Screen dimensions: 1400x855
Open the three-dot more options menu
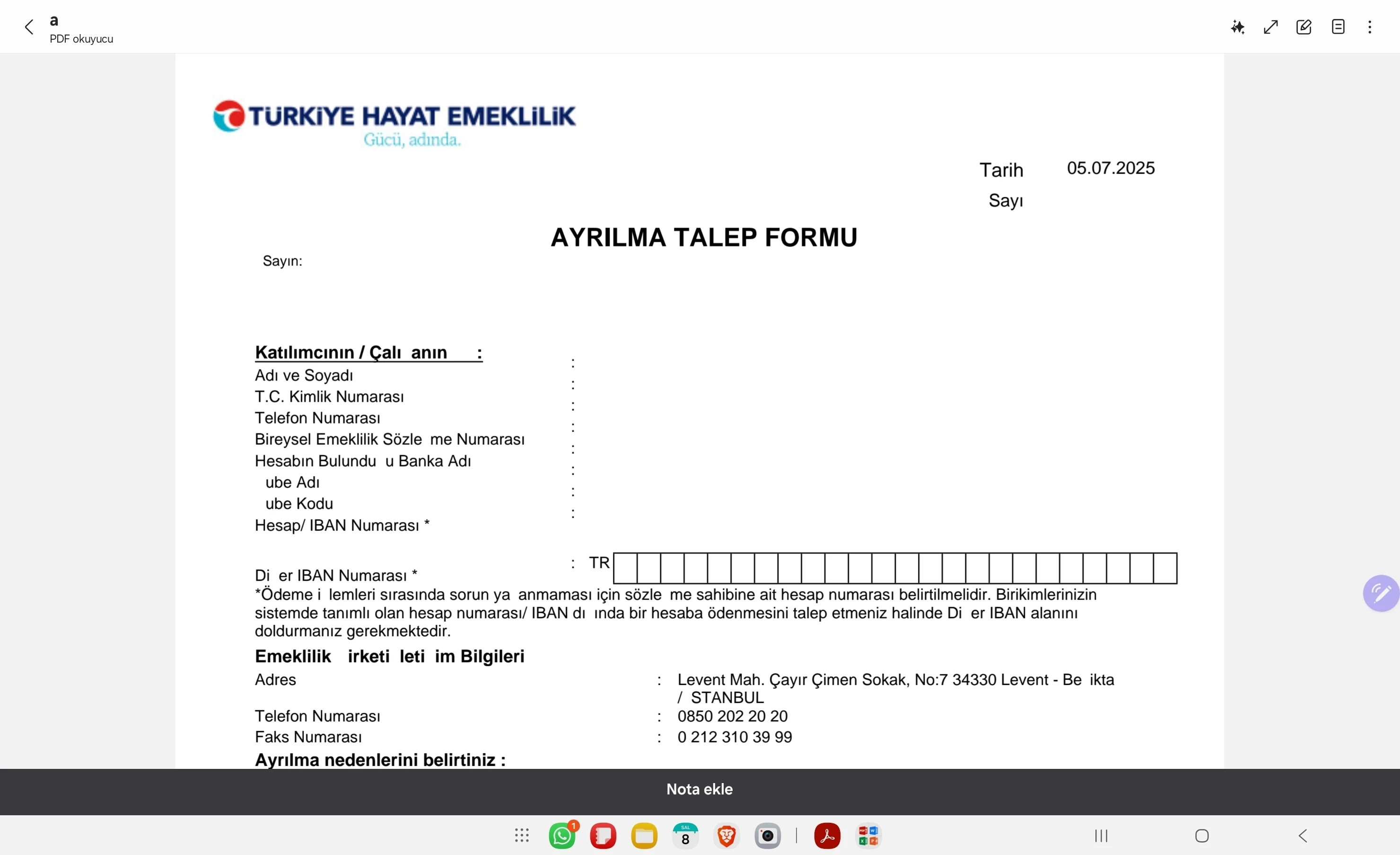(x=1370, y=27)
